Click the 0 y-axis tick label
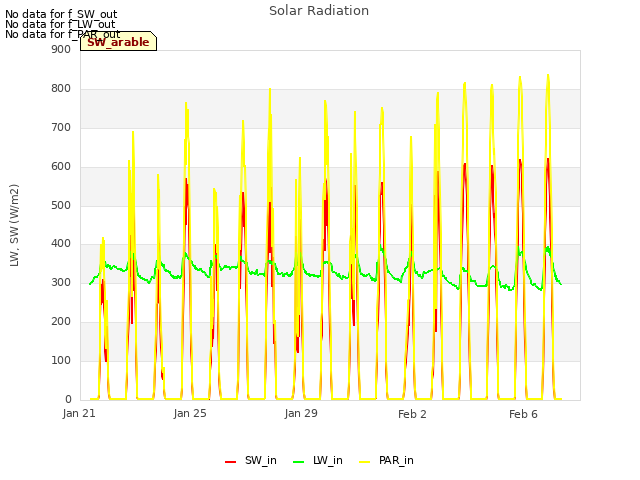The height and width of the screenshot is (480, 640). [68, 399]
